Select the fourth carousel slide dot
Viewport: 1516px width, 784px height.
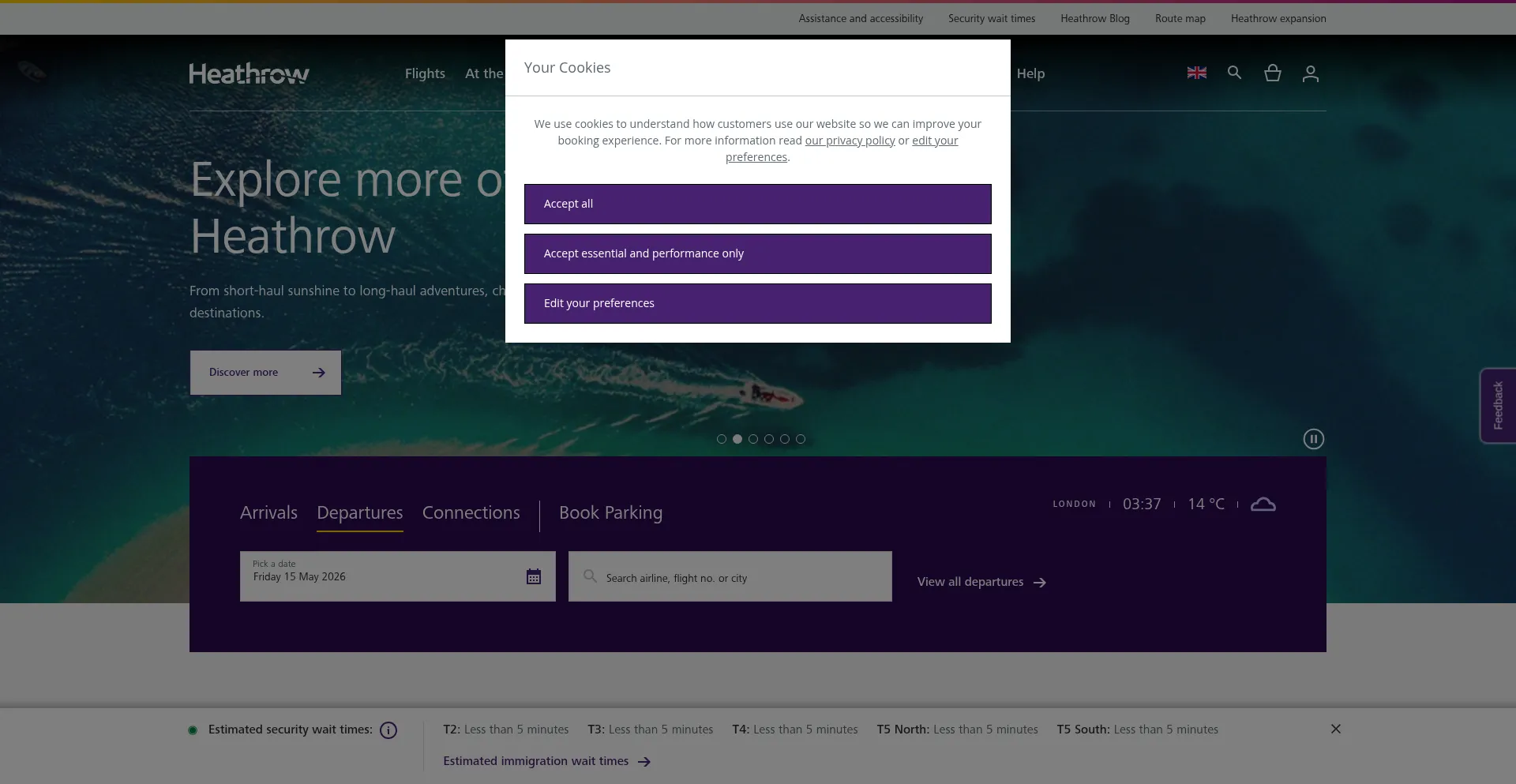click(768, 439)
